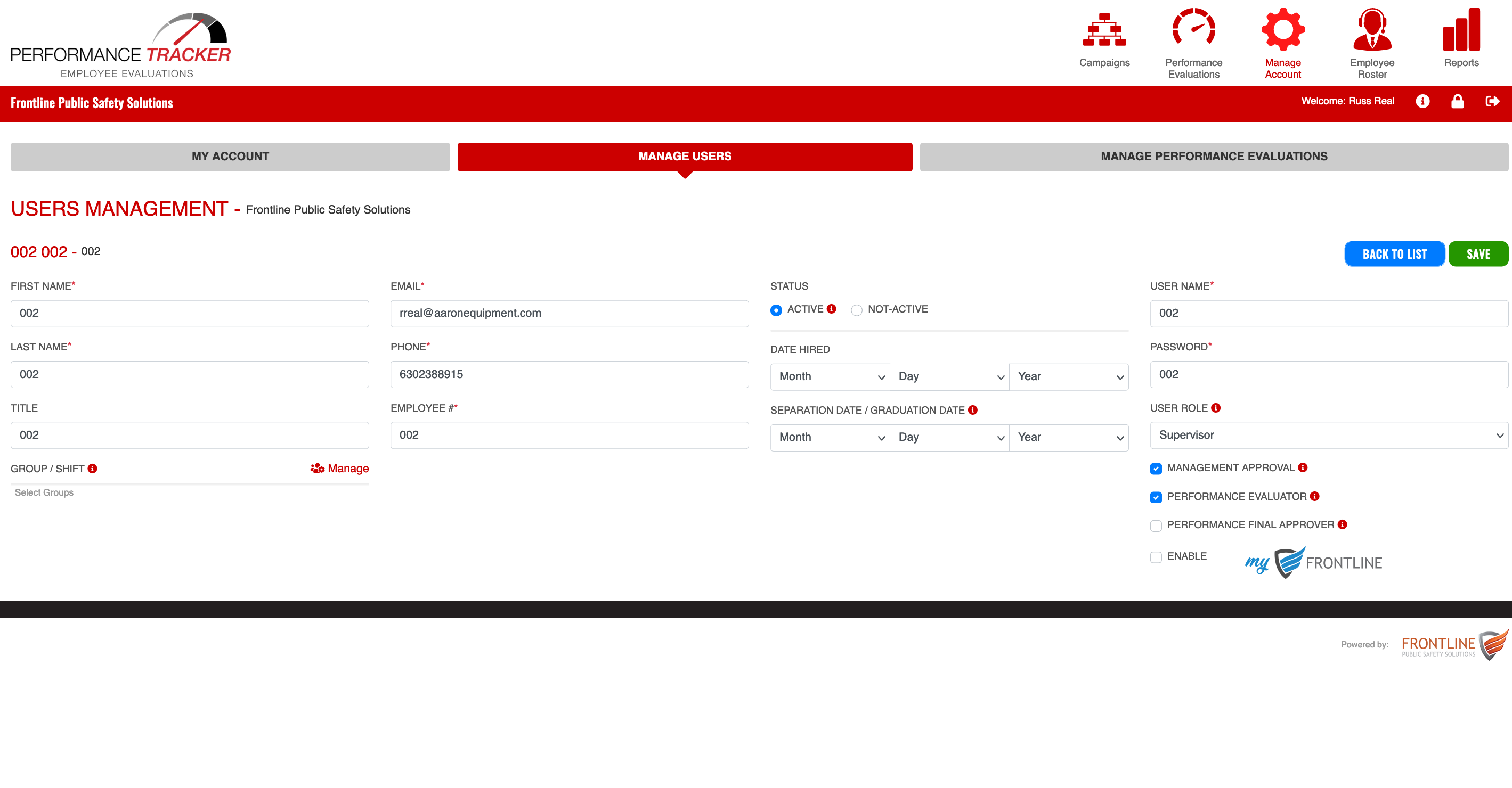The height and width of the screenshot is (788, 1512).
Task: Open the Employee Roster headset icon
Action: [x=1372, y=29]
